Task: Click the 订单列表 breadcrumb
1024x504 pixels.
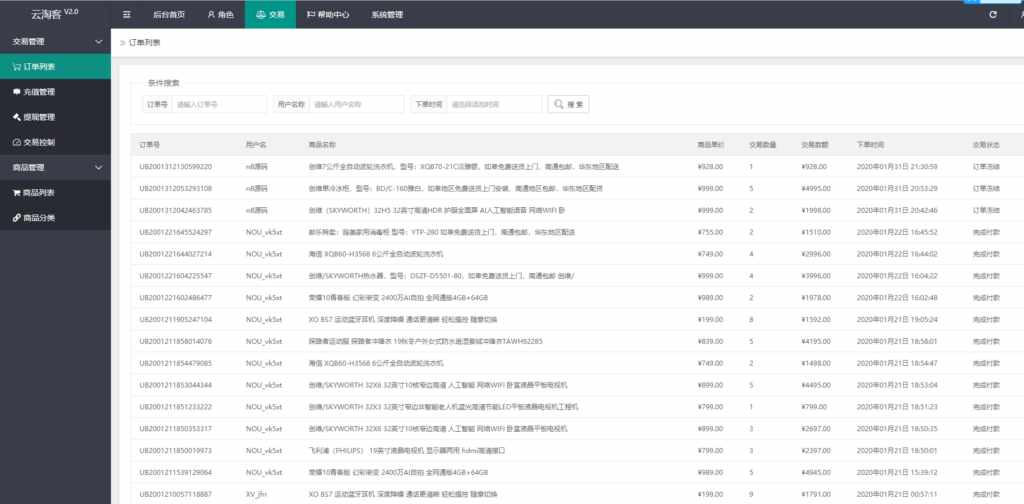Action: [x=144, y=42]
